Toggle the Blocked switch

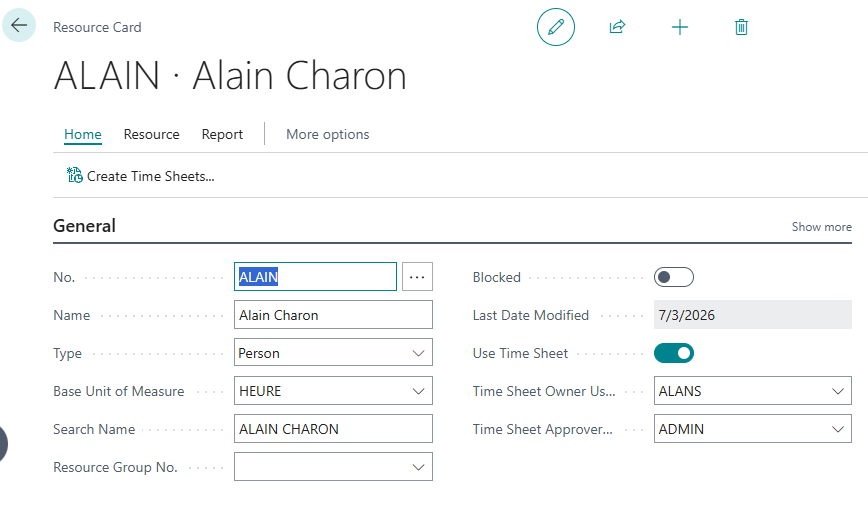pyautogui.click(x=674, y=277)
